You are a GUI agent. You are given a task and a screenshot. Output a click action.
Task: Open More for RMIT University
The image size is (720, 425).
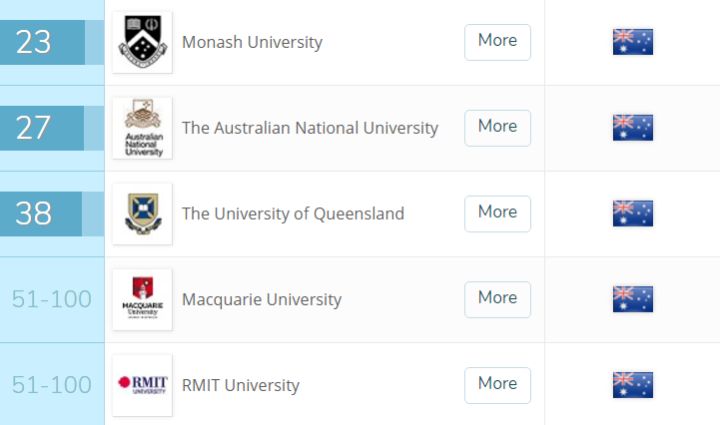click(x=497, y=385)
